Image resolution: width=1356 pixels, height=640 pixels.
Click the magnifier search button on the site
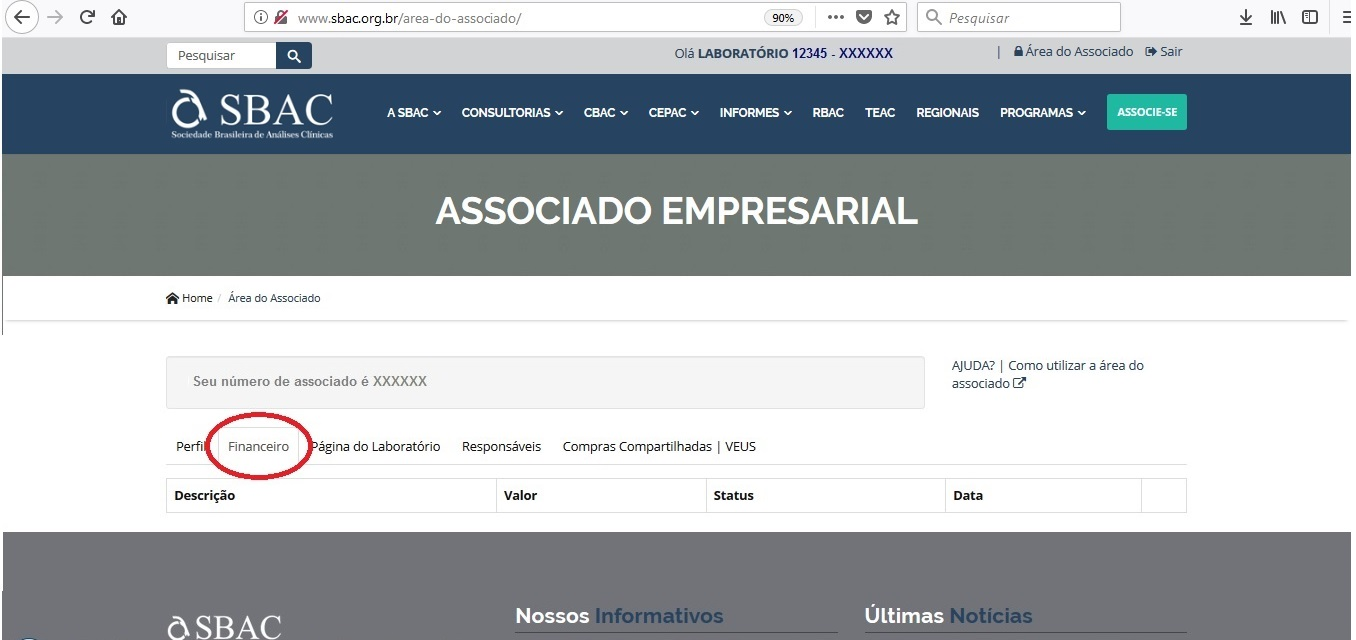(x=294, y=56)
